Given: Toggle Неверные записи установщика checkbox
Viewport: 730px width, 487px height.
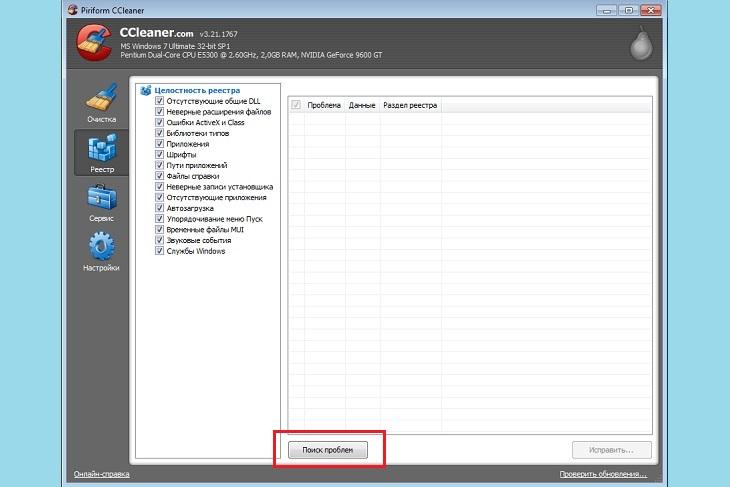Looking at the screenshot, I should click(x=159, y=187).
